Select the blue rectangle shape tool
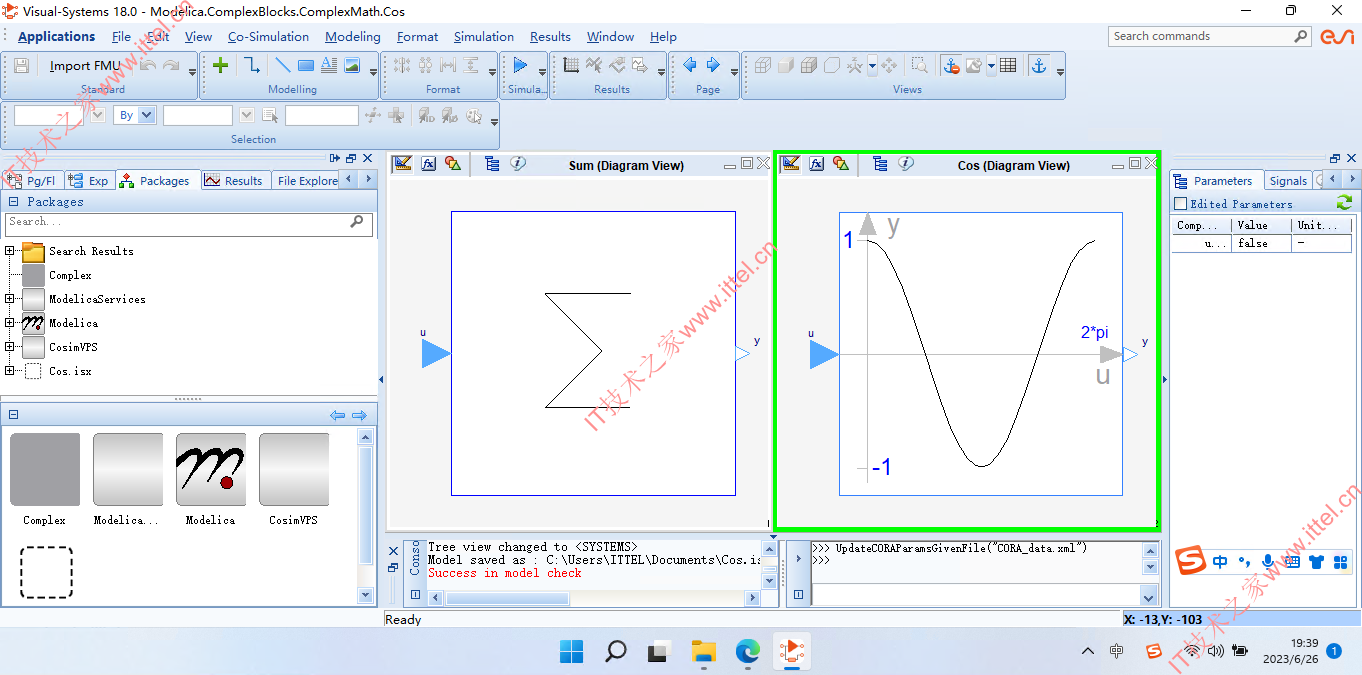This screenshot has width=1362, height=675. pyautogui.click(x=306, y=65)
